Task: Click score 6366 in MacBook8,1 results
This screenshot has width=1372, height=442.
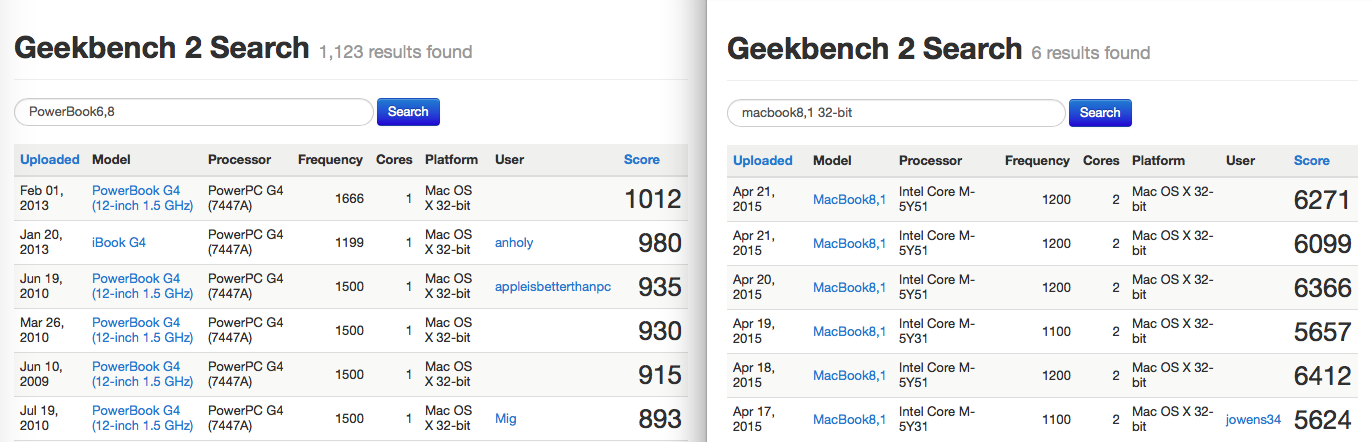Action: [1323, 288]
